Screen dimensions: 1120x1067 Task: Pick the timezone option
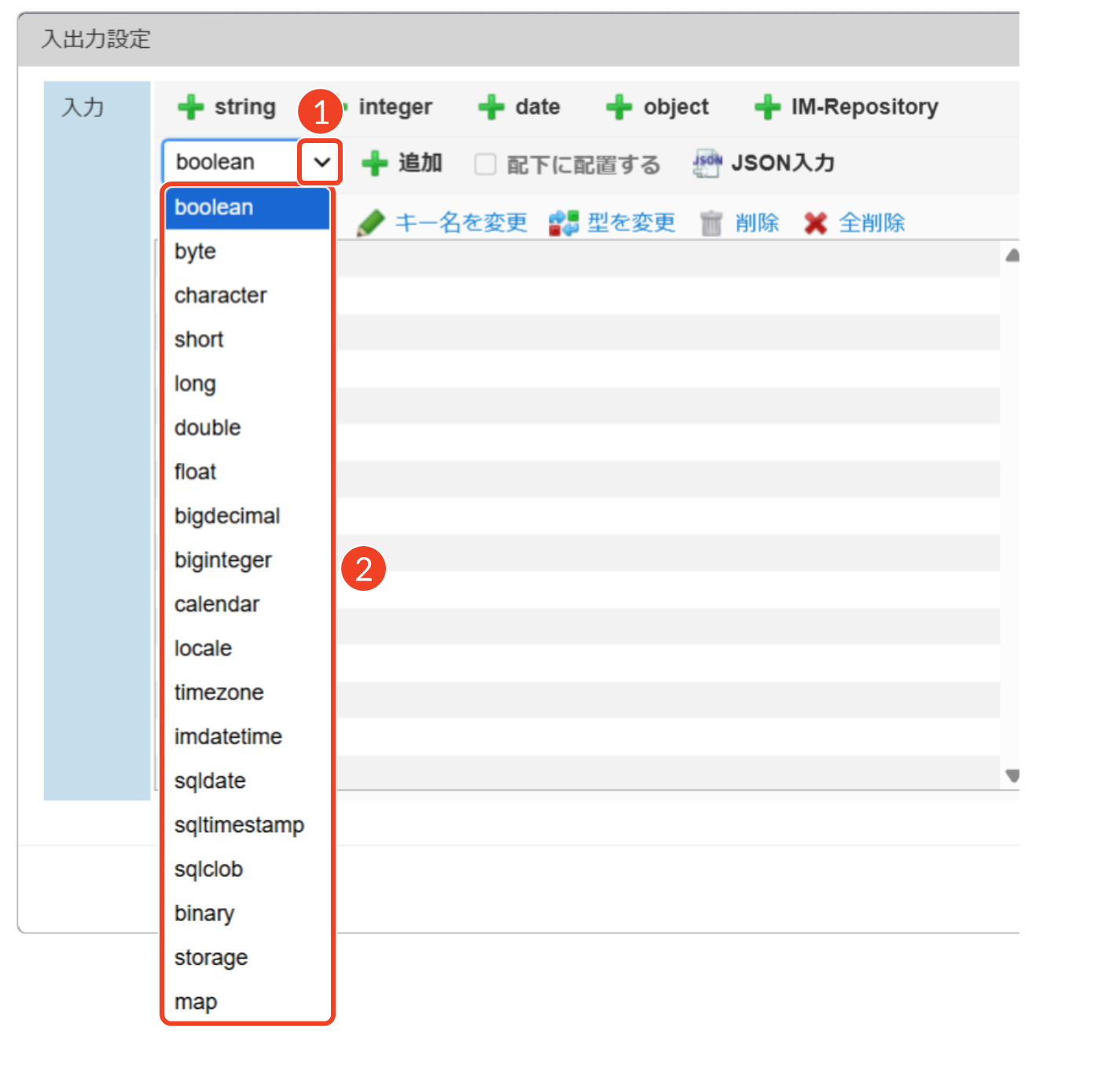(218, 692)
